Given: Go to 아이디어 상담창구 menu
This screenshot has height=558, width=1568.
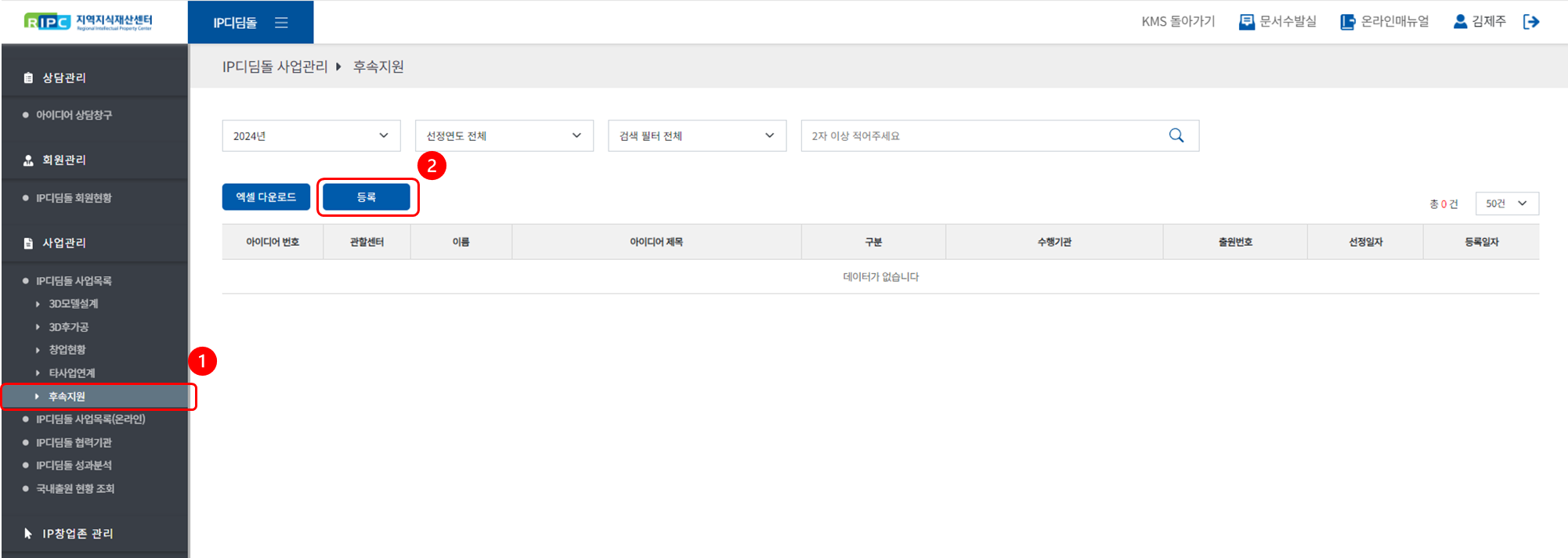Looking at the screenshot, I should [74, 115].
